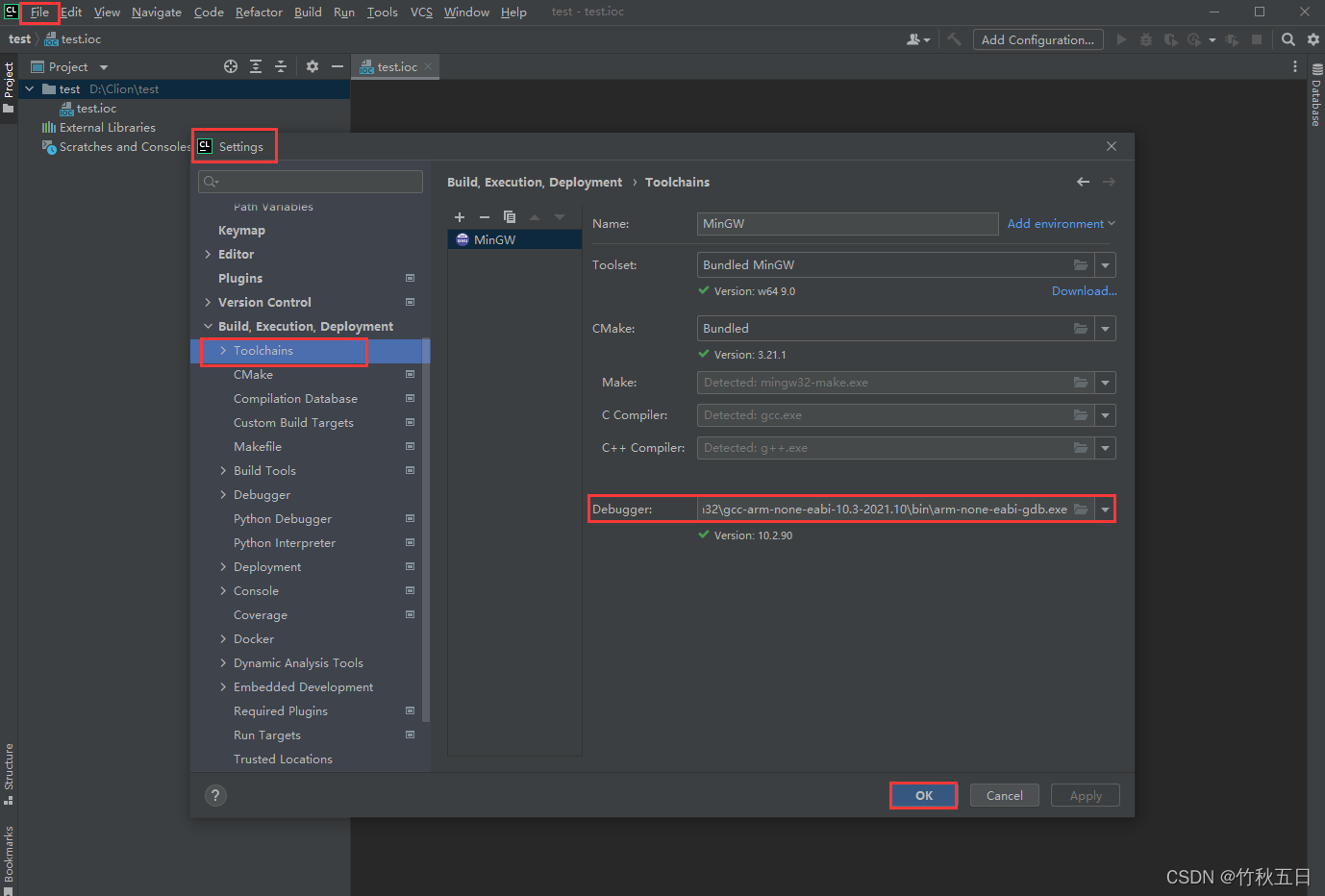Open the Tools menu

[382, 12]
